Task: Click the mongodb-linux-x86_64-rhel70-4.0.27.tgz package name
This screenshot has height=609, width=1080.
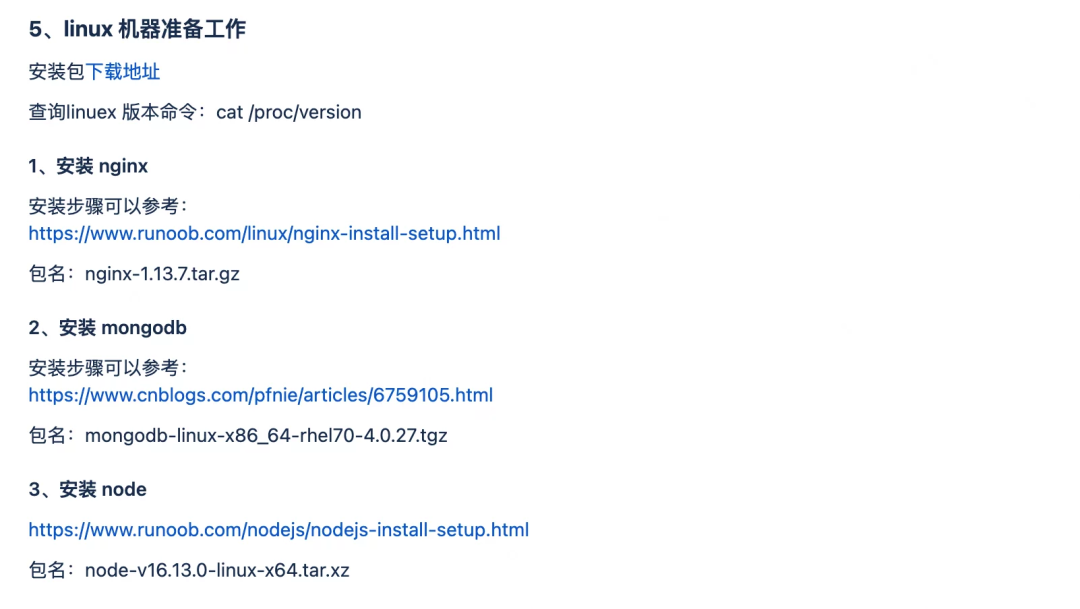Action: pyautogui.click(x=266, y=436)
